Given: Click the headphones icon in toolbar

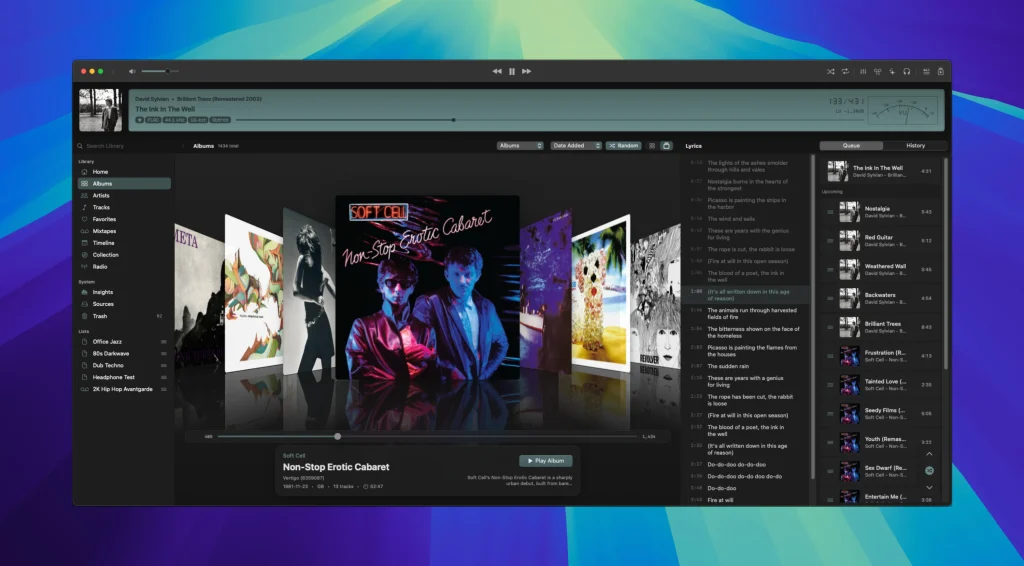Looking at the screenshot, I should point(906,72).
